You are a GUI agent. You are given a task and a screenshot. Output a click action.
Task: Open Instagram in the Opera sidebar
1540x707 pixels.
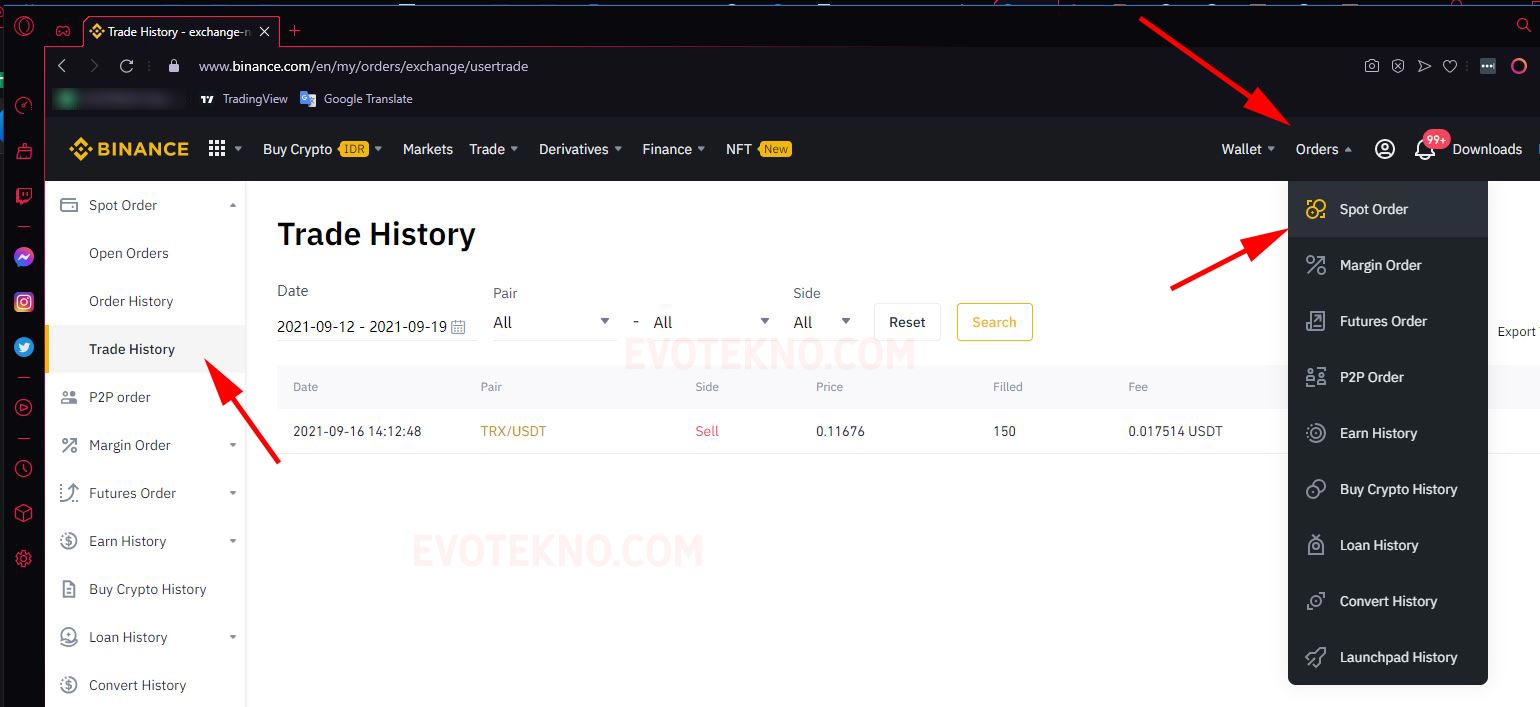[24, 302]
